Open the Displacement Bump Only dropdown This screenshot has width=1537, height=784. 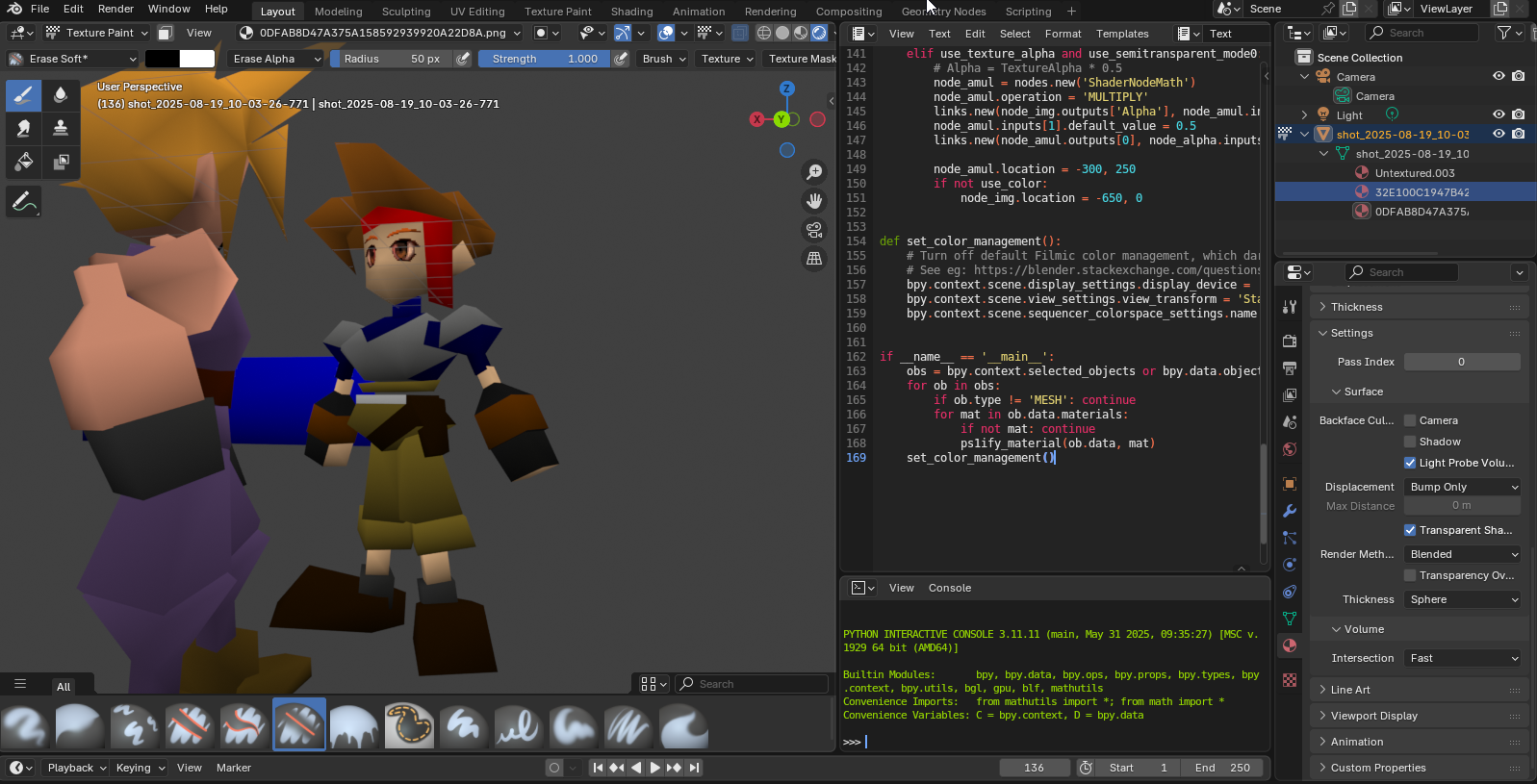pos(1463,487)
